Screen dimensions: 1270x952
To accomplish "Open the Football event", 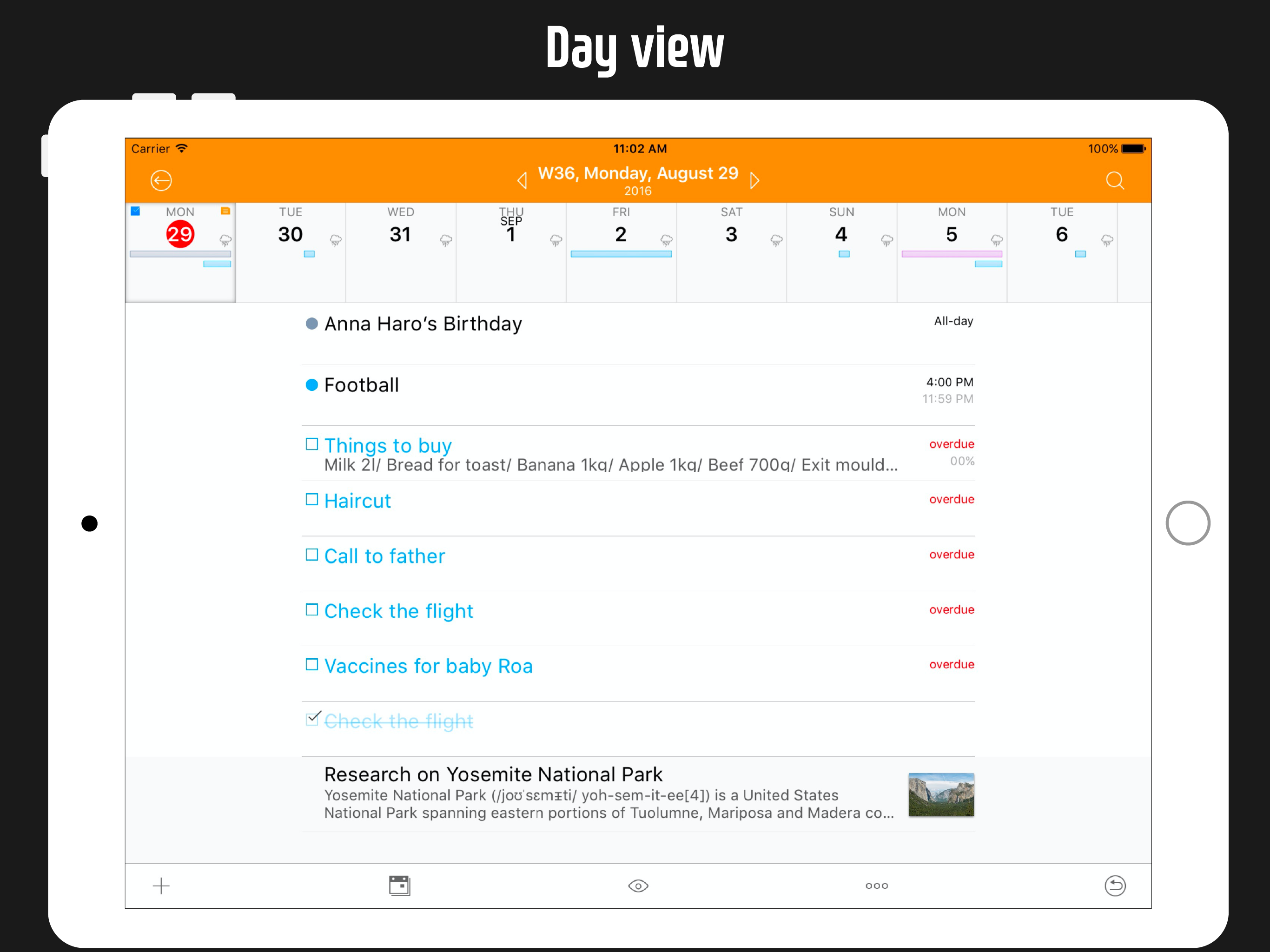I will pyautogui.click(x=362, y=385).
